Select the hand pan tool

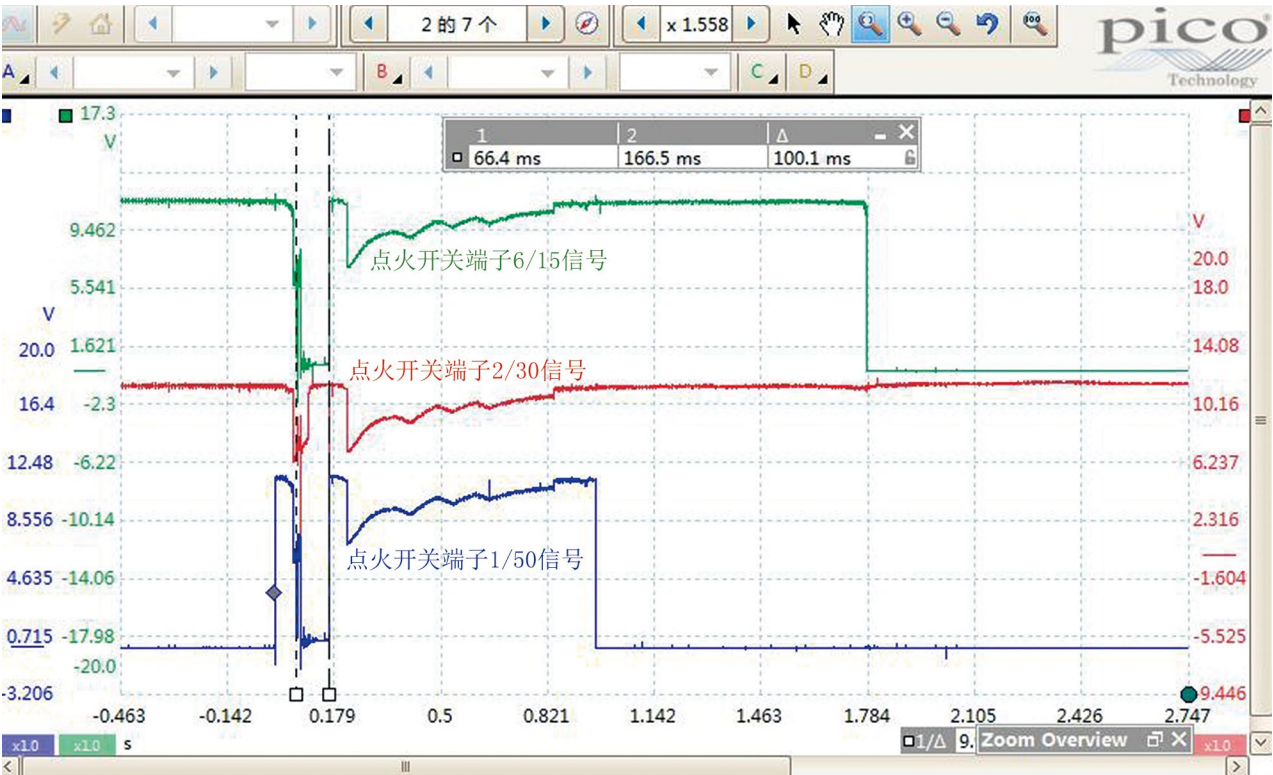[x=831, y=24]
